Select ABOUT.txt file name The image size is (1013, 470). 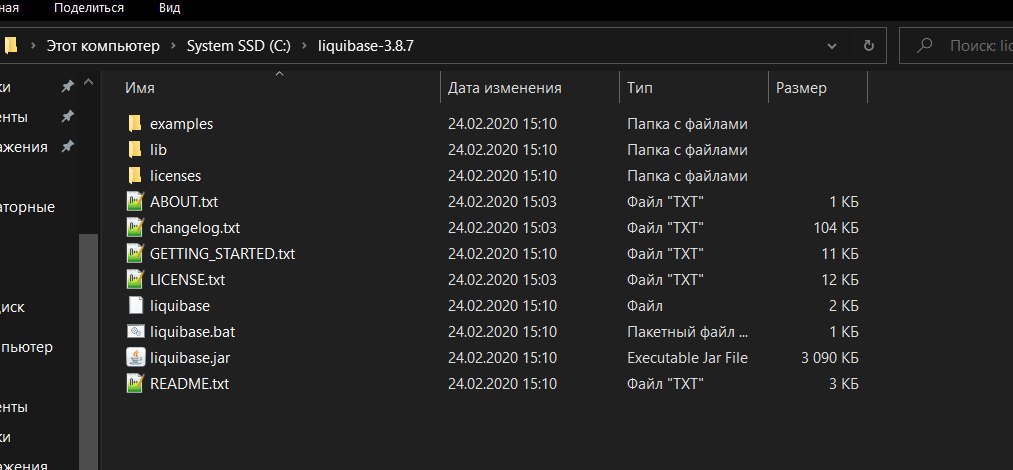click(184, 201)
